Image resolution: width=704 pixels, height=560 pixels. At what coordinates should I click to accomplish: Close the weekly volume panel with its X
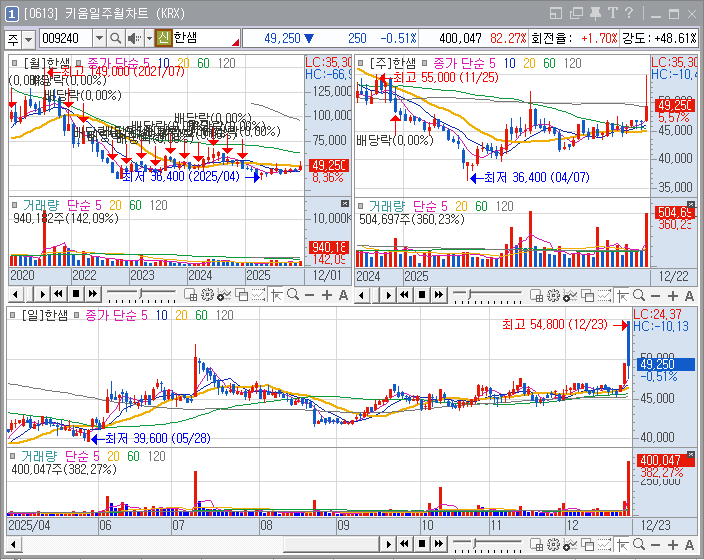point(691,204)
